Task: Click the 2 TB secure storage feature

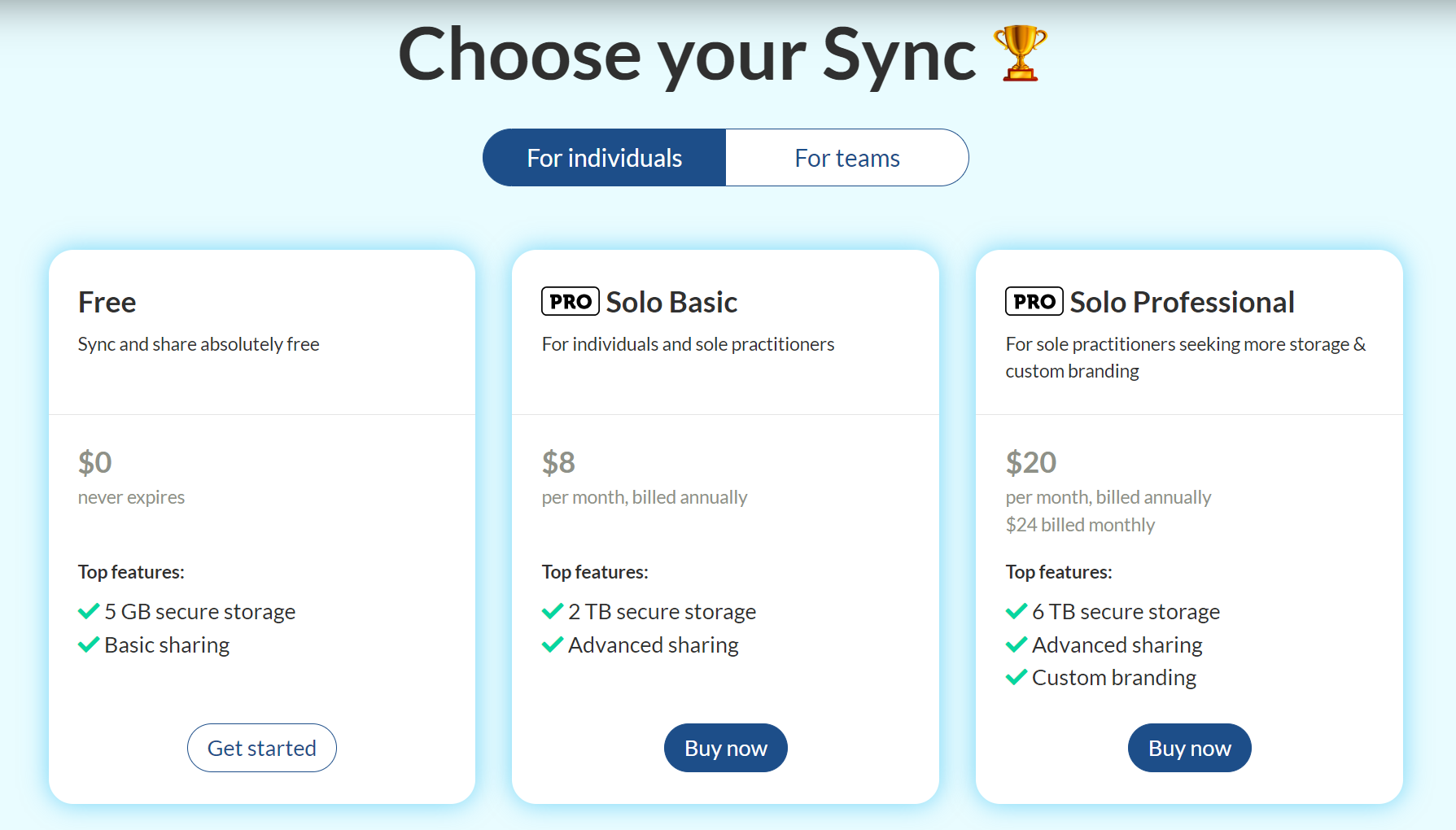Action: (x=662, y=611)
